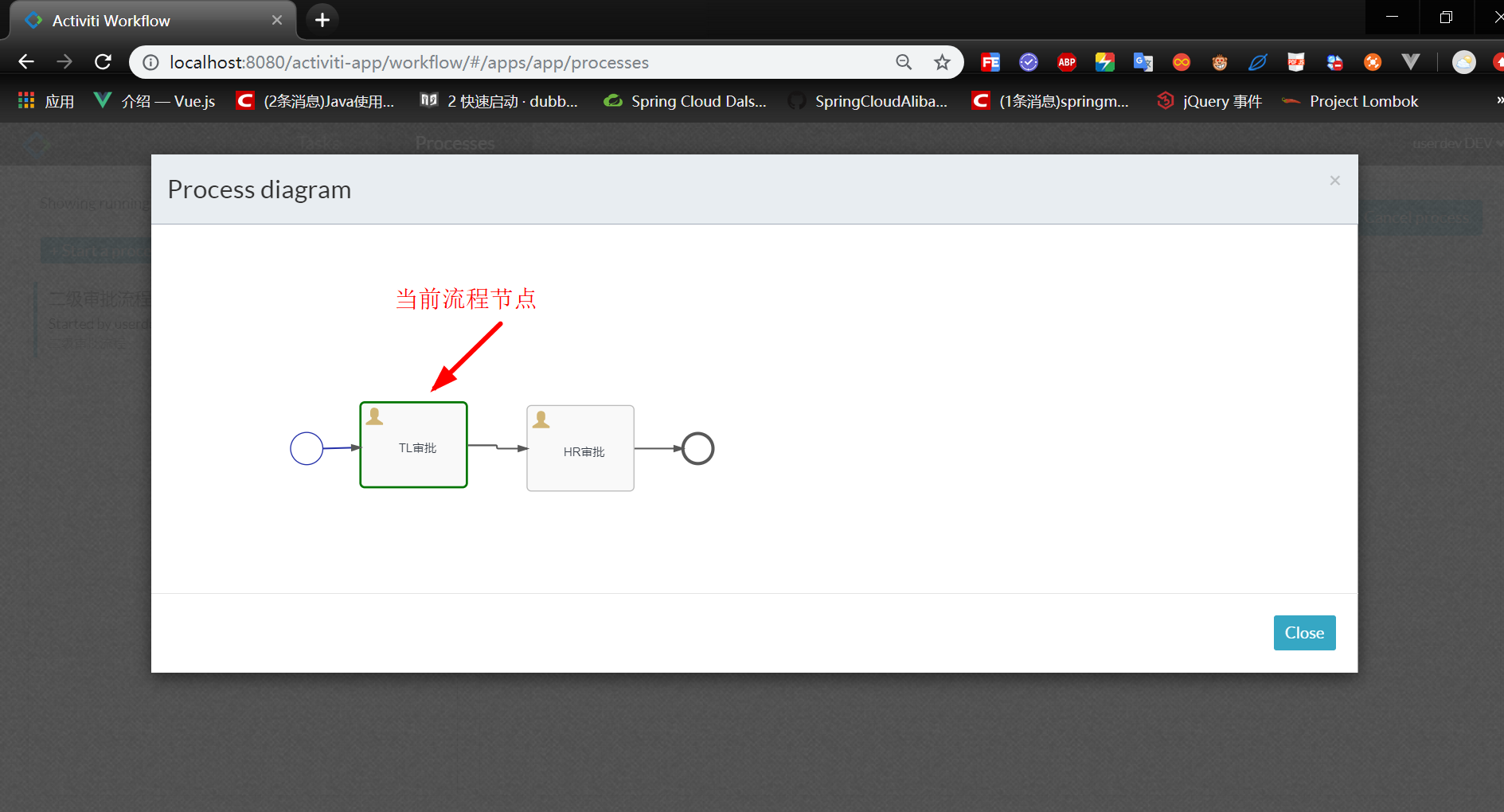Open the PDF extension icon
The image size is (1504, 812).
(1296, 62)
